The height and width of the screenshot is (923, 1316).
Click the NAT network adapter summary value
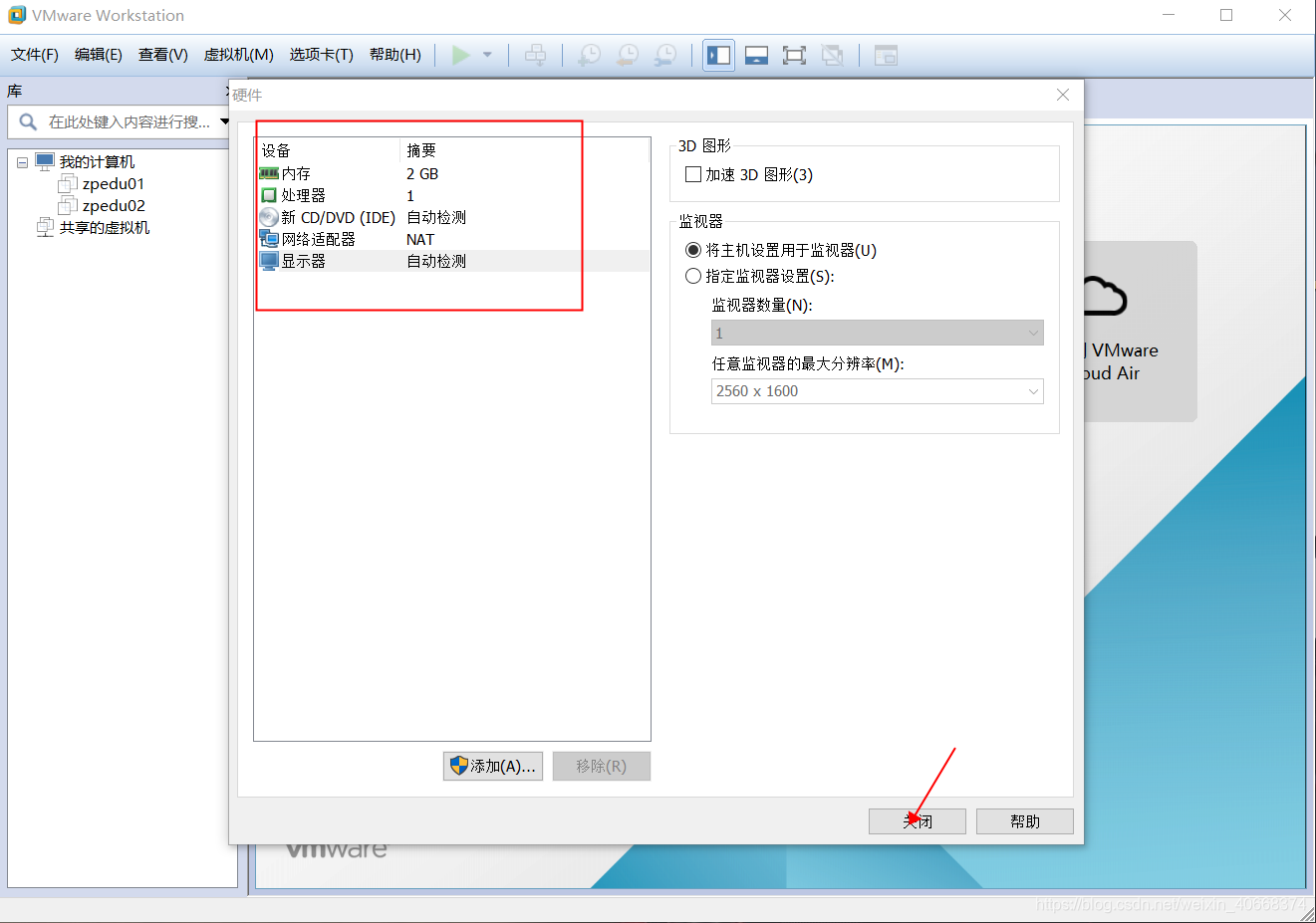(420, 239)
